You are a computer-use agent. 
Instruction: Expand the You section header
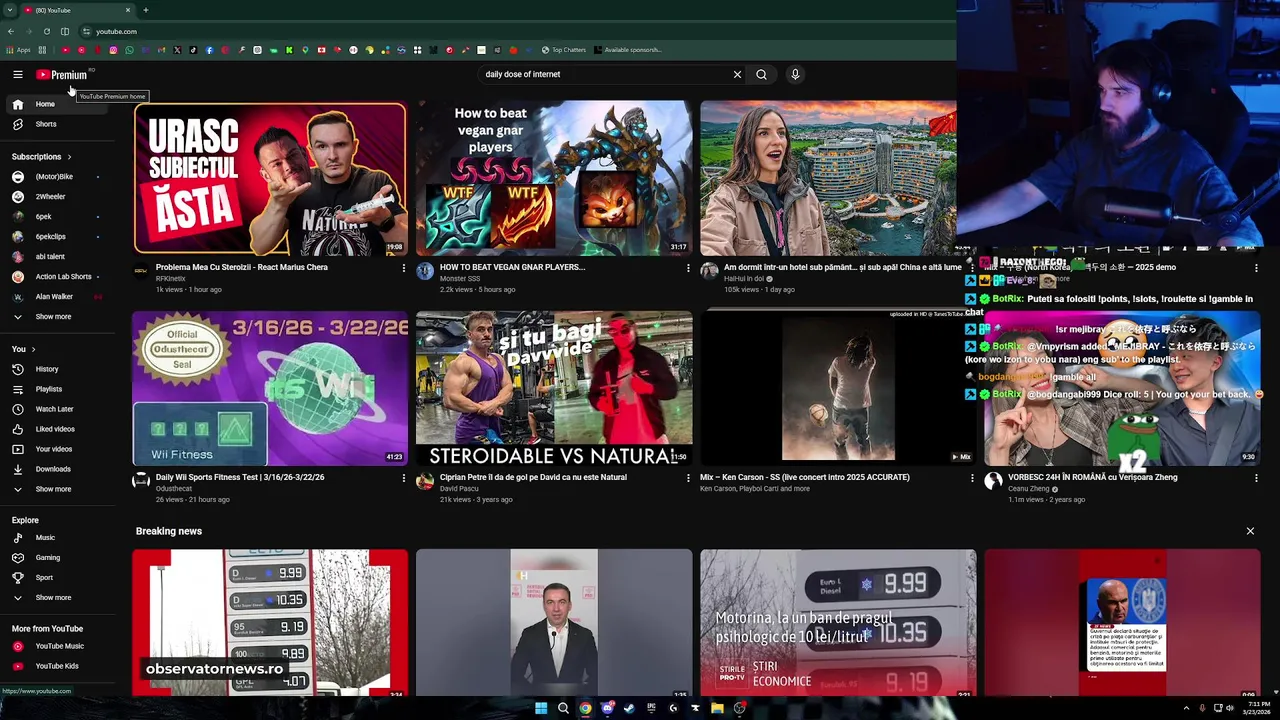pos(23,349)
